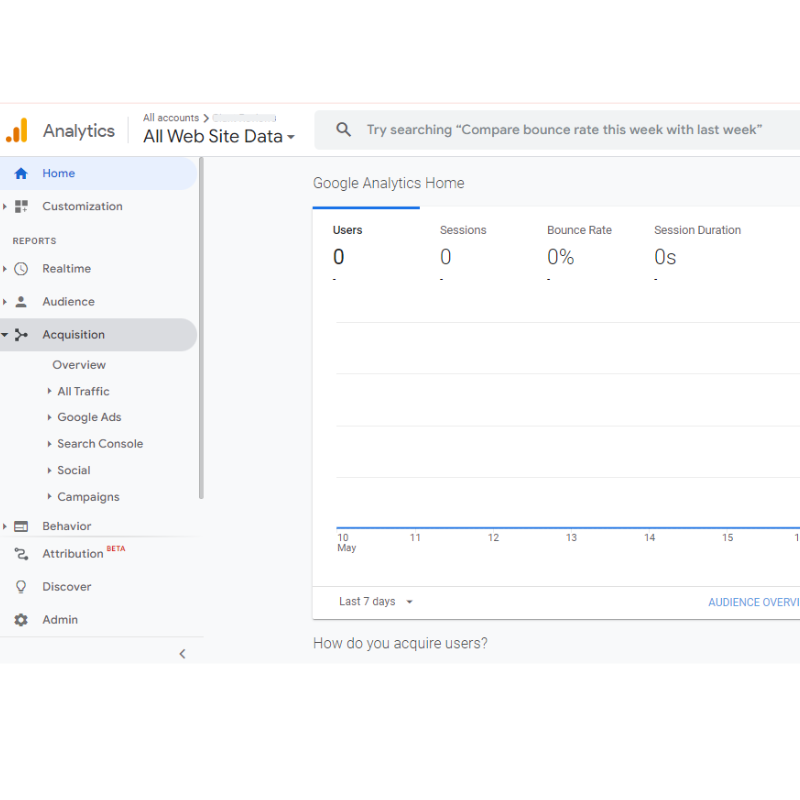Click the Analytics product name
This screenshot has height=800, width=800.
pyautogui.click(x=79, y=131)
